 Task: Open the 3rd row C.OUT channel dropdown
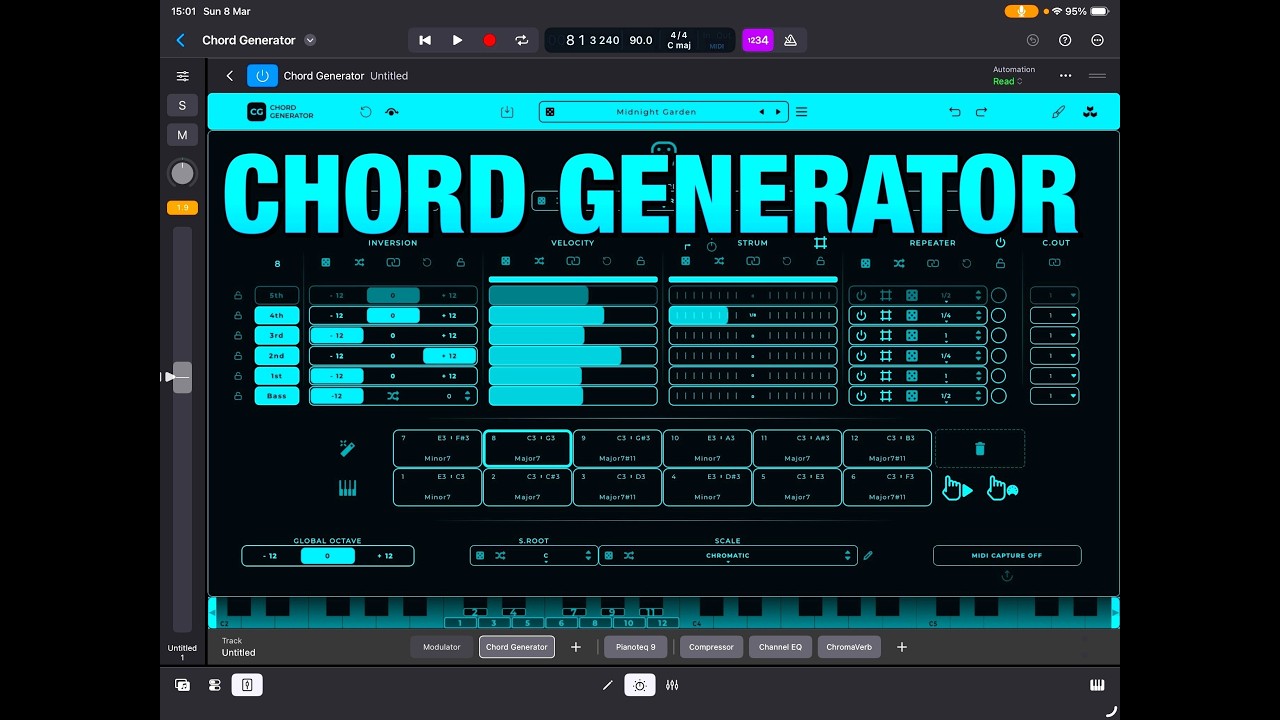tap(1055, 336)
